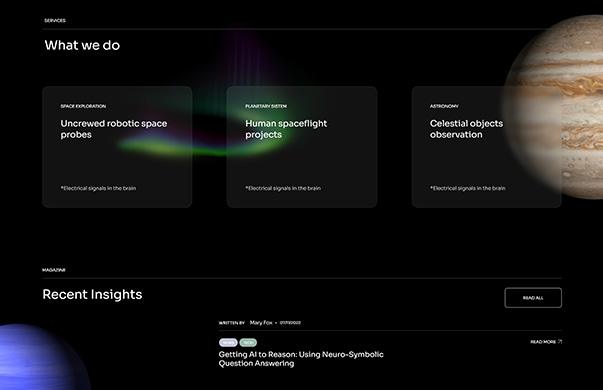The image size is (603, 390).
Task: Click the What we do heading
Action: [x=82, y=45]
